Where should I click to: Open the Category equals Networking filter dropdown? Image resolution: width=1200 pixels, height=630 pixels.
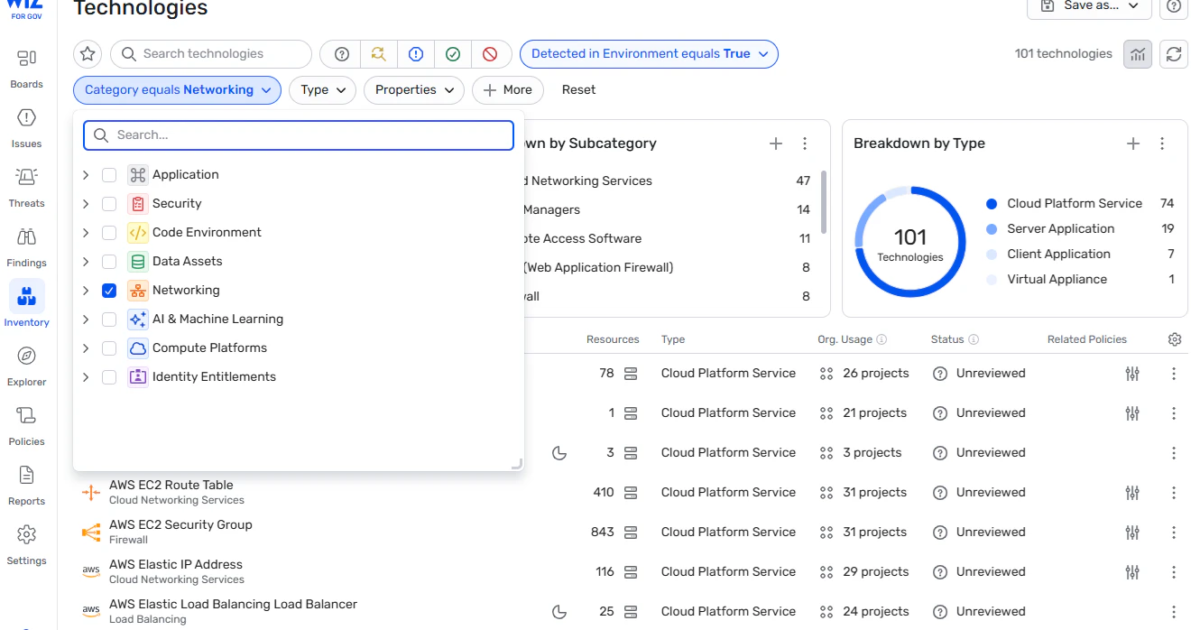(177, 90)
